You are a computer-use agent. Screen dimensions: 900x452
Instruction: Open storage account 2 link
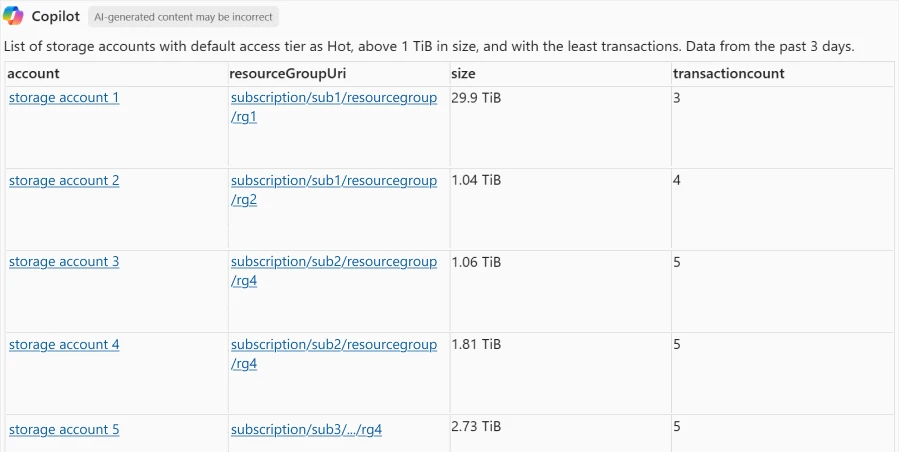(64, 181)
